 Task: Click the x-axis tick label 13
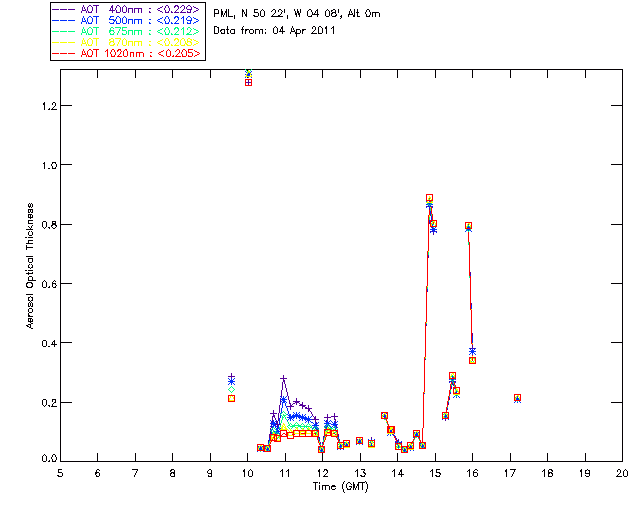coord(360,473)
